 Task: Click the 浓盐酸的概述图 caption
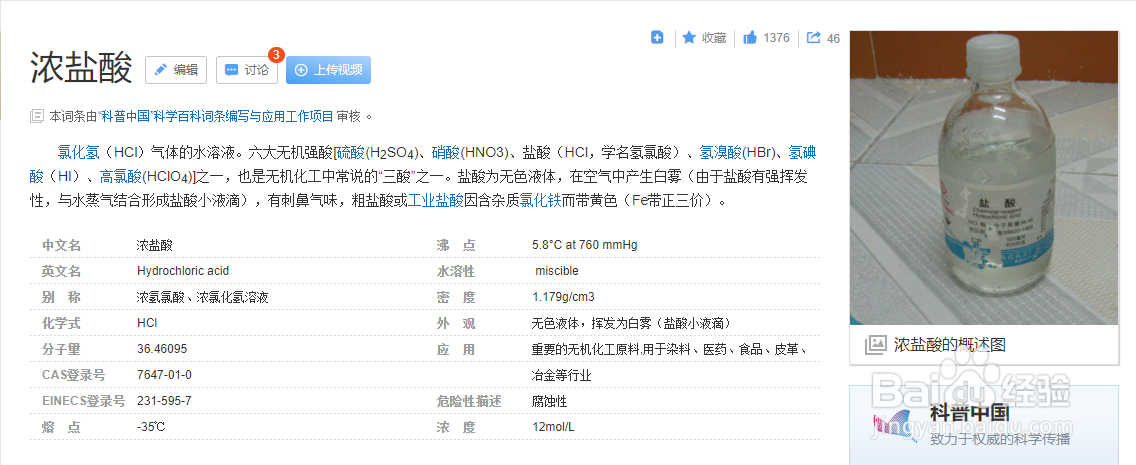click(x=950, y=344)
